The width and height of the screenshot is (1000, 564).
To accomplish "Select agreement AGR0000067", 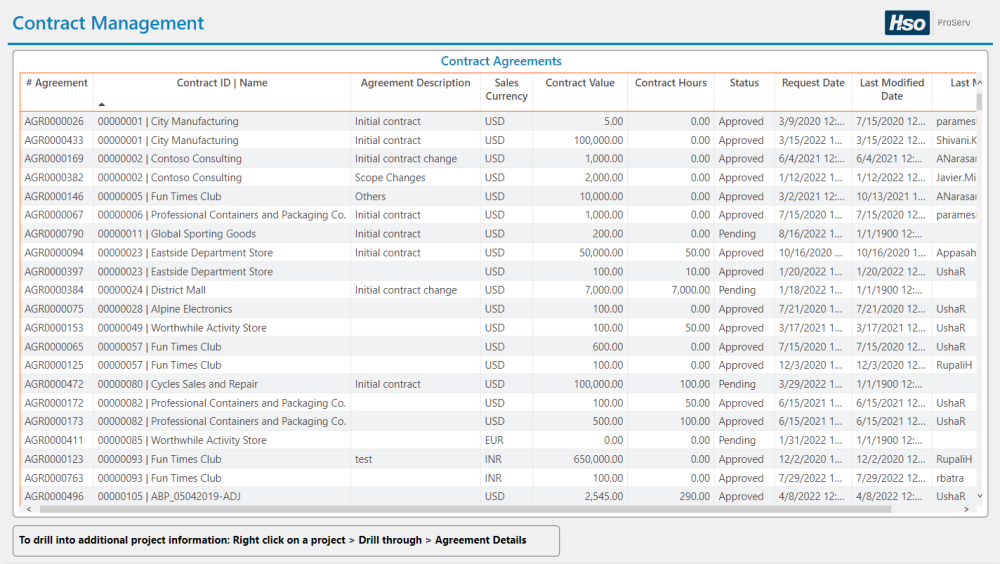I will coord(54,215).
